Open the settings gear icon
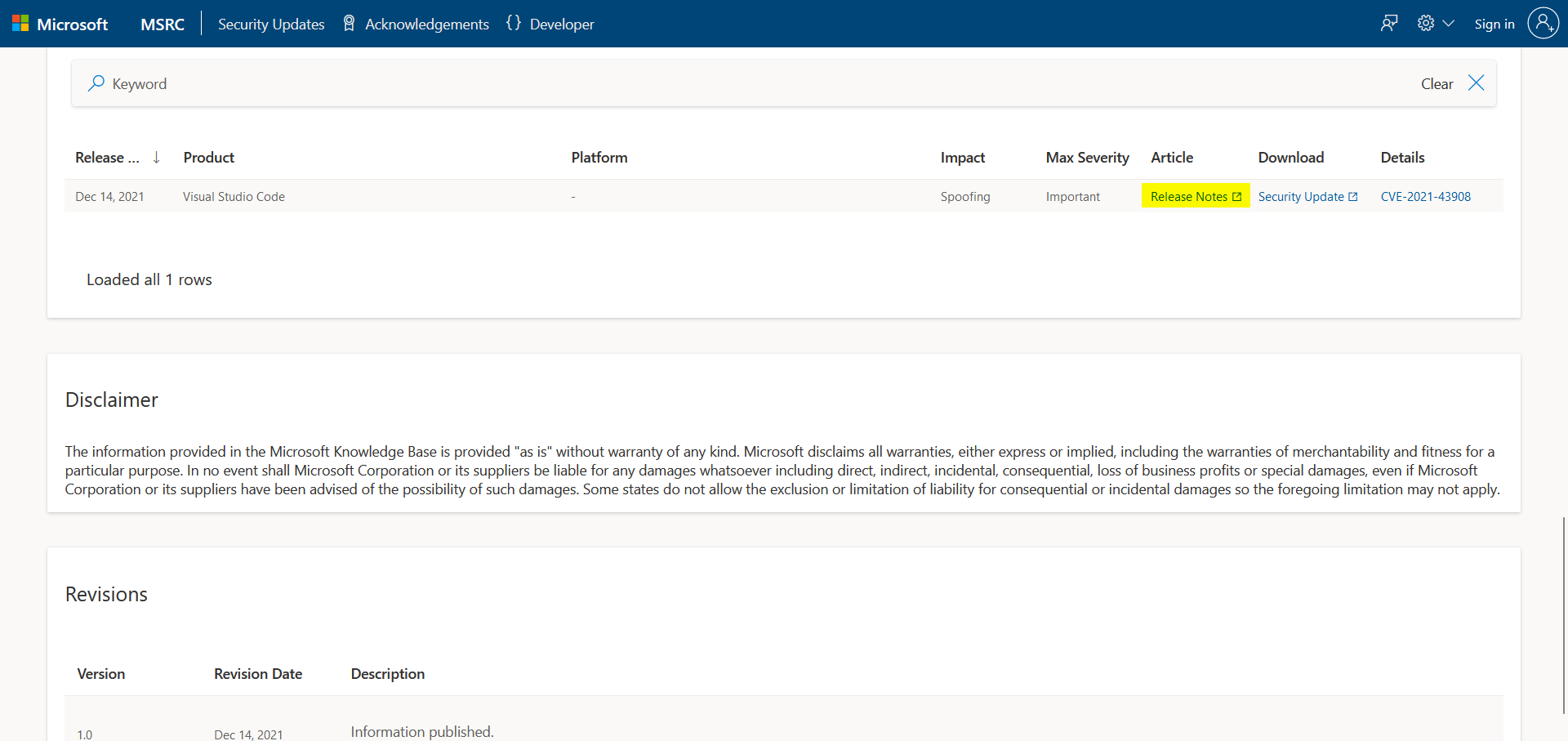Screen dimensions: 1568x741 [1426, 23]
